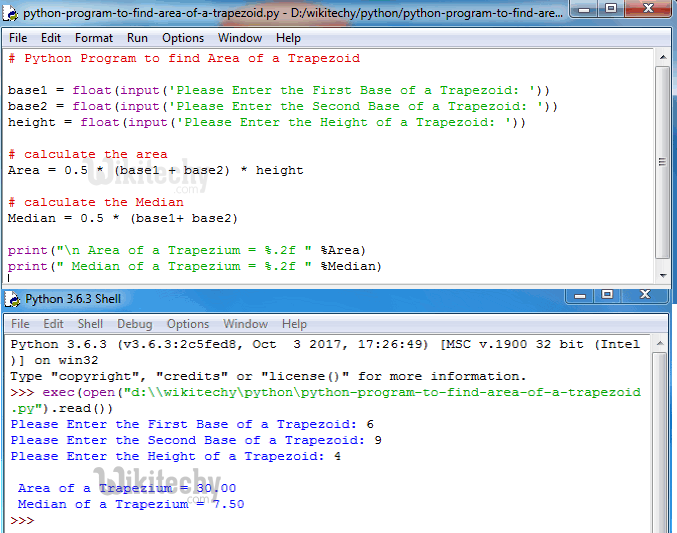The image size is (677, 533).
Task: Close the trapezoid editor window
Action: (648, 9)
